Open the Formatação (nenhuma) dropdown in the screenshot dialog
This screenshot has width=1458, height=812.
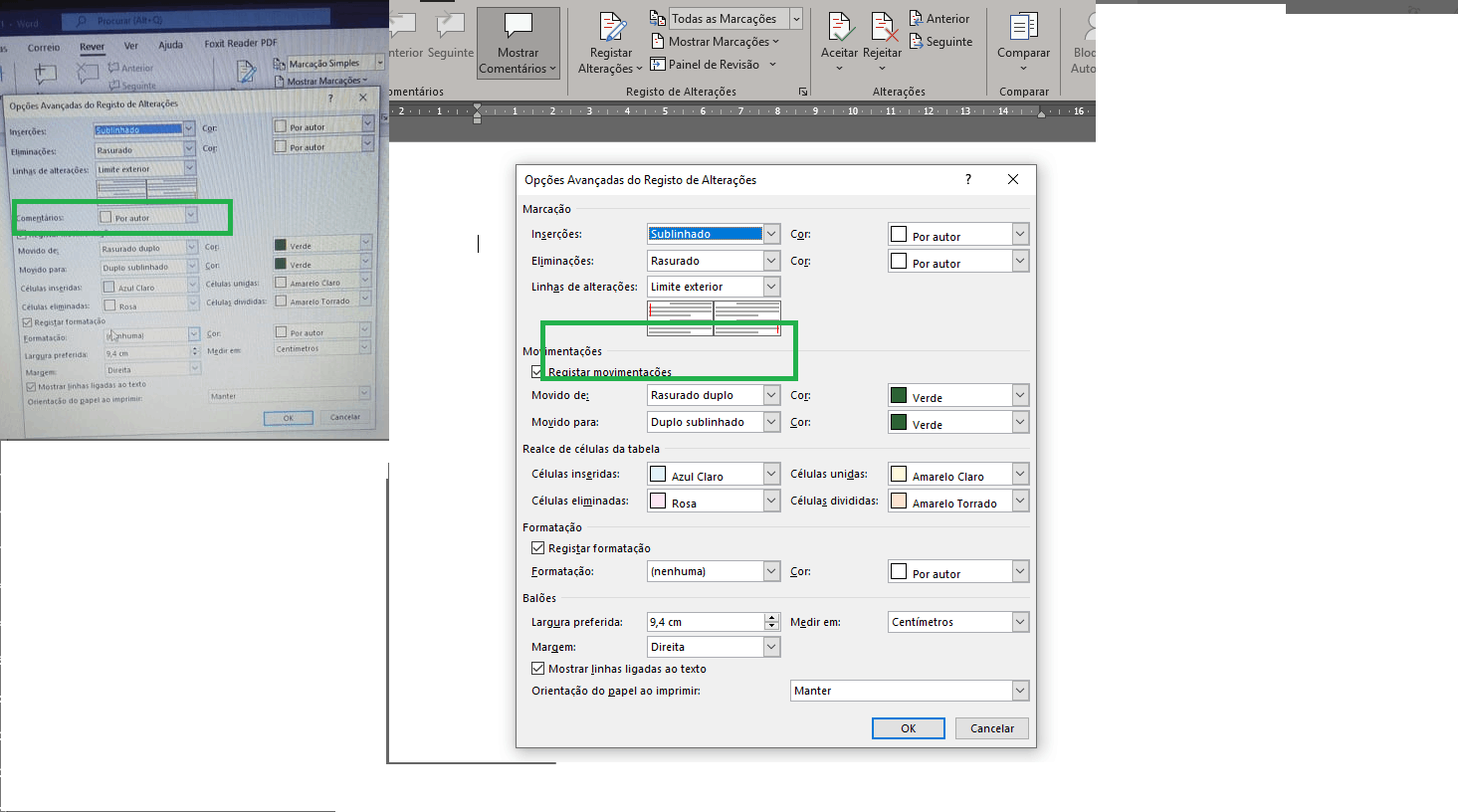point(771,571)
